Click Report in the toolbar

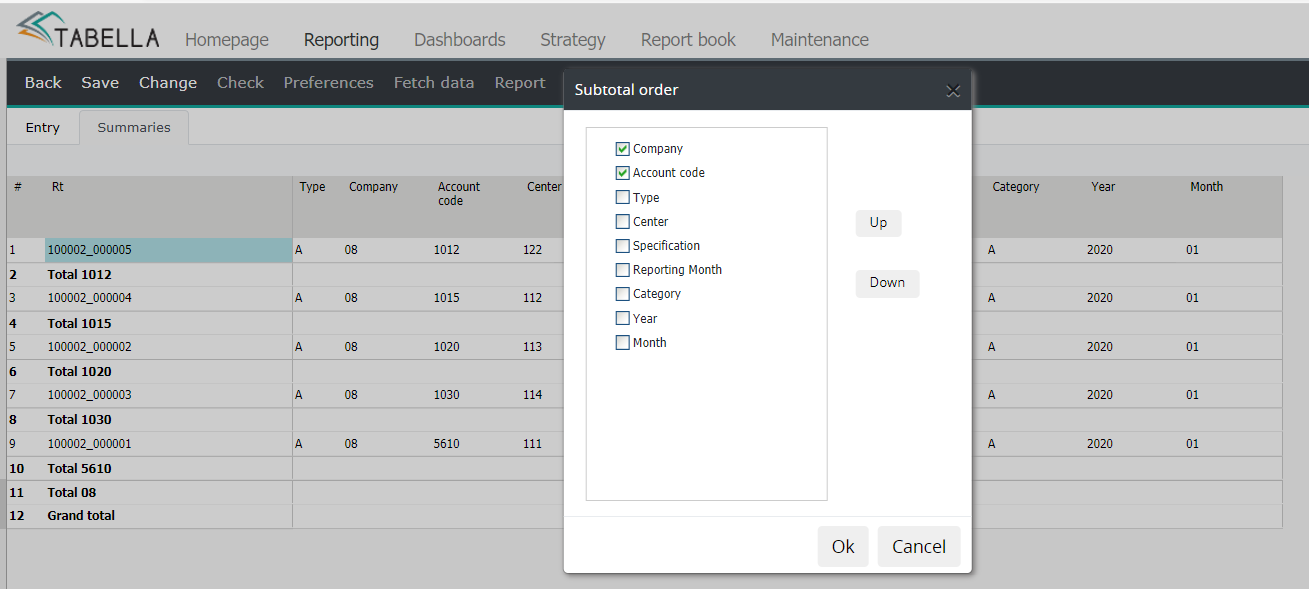click(x=520, y=83)
